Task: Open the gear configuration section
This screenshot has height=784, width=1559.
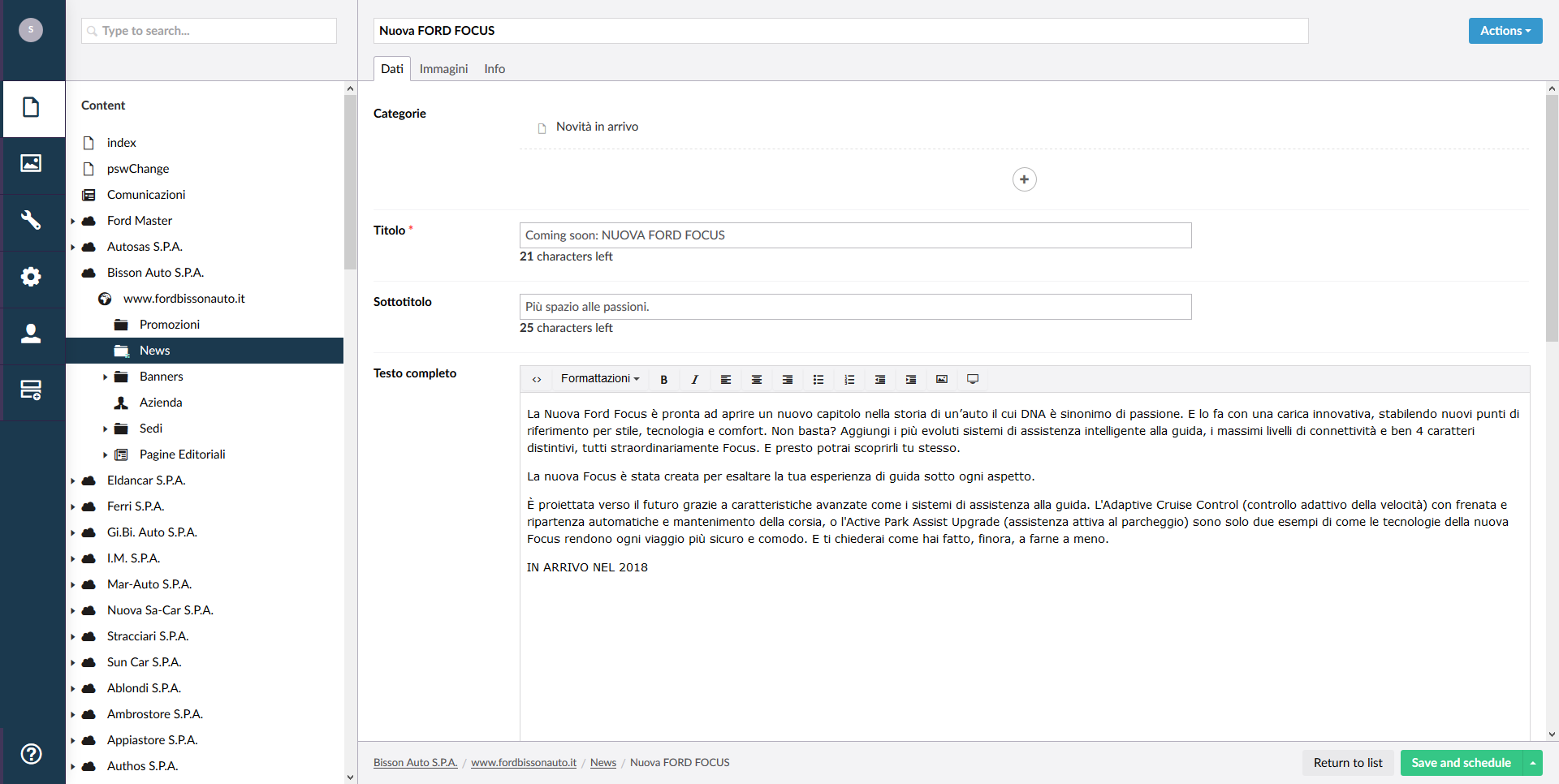Action: click(x=32, y=278)
